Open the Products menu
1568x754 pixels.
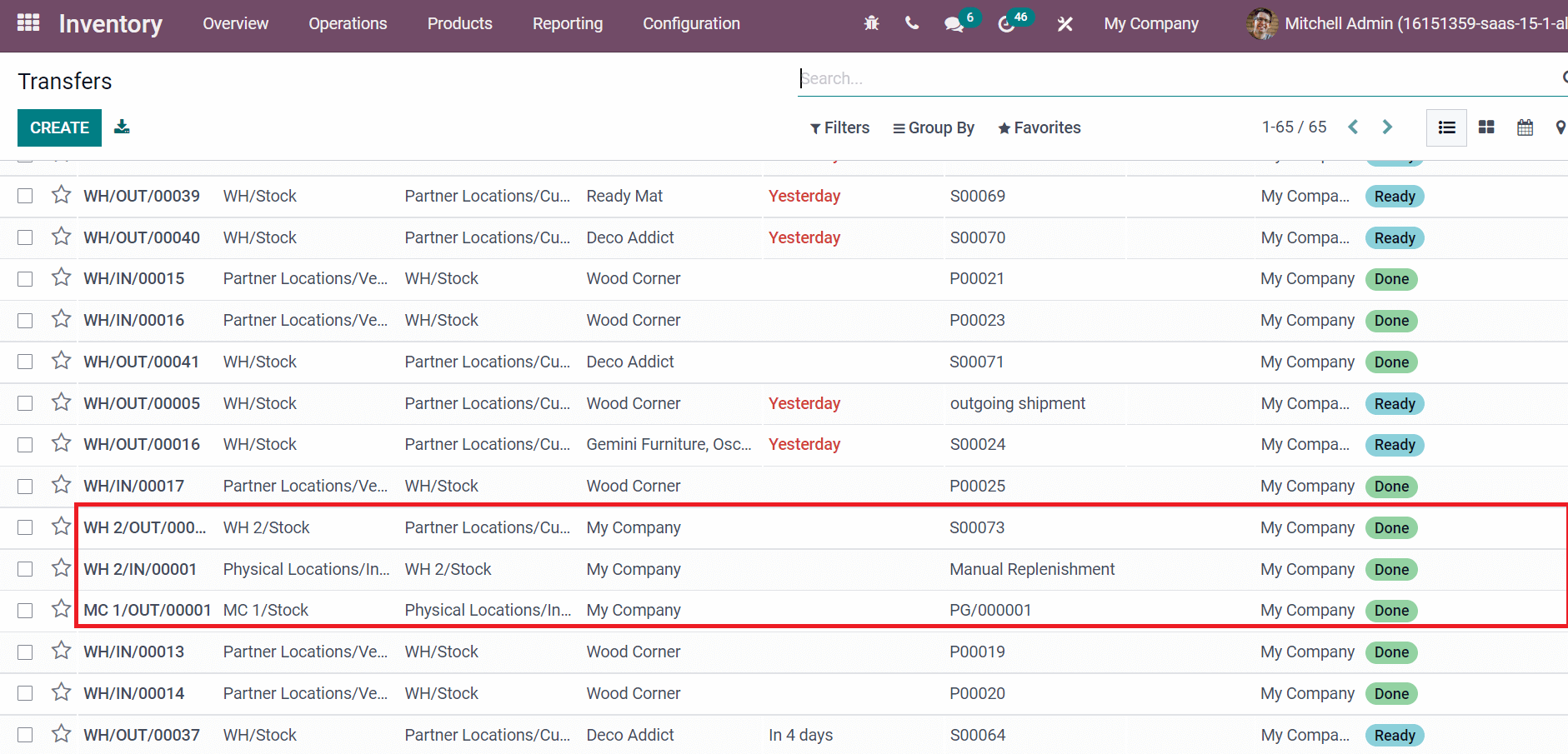460,24
